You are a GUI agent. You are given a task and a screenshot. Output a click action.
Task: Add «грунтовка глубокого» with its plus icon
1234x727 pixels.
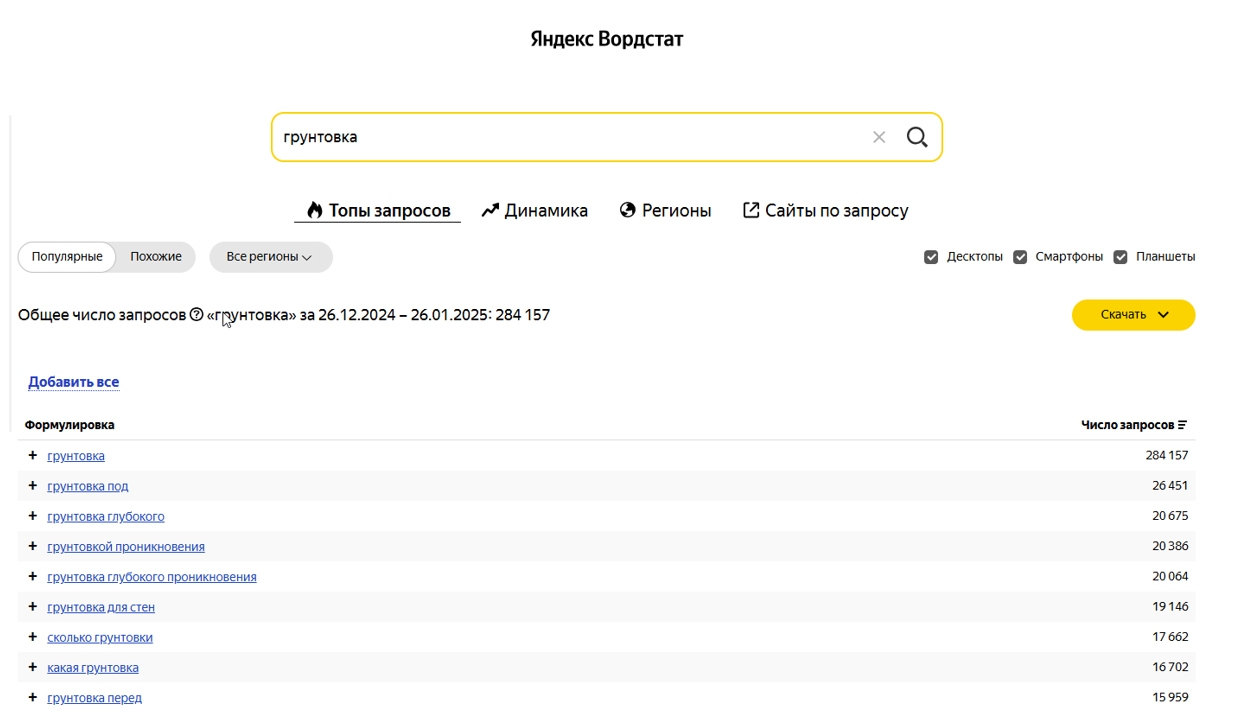point(33,516)
